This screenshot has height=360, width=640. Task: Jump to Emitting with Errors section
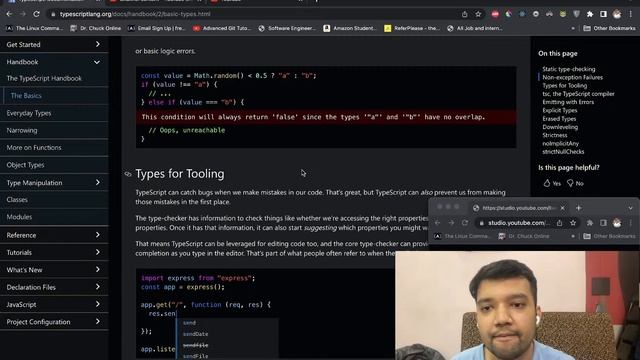[568, 102]
